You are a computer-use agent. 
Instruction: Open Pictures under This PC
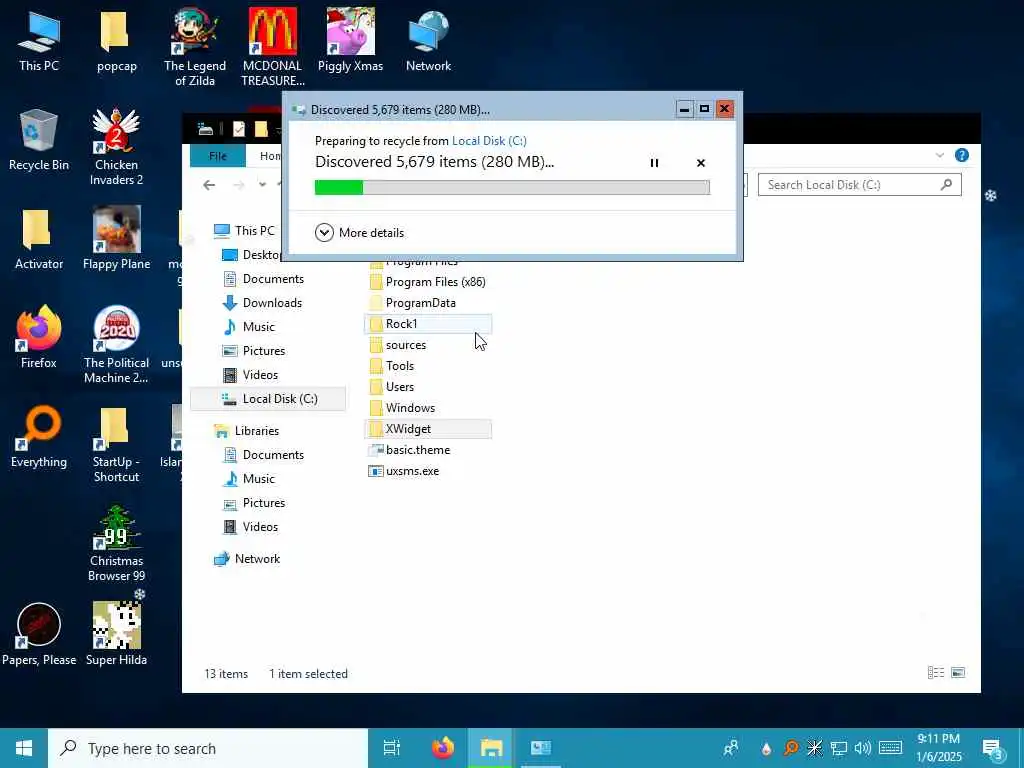(x=254, y=351)
